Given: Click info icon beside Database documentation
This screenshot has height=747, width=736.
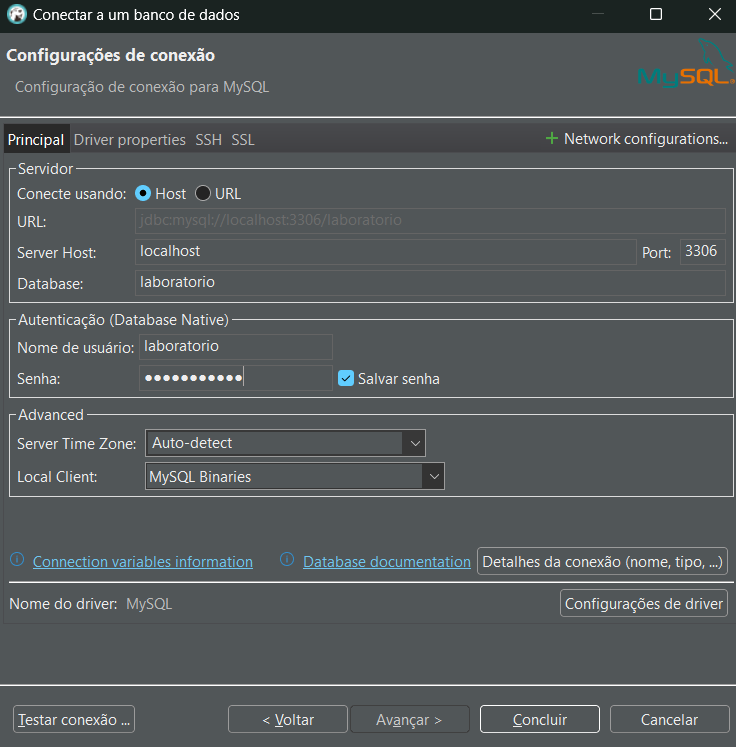Looking at the screenshot, I should (287, 560).
